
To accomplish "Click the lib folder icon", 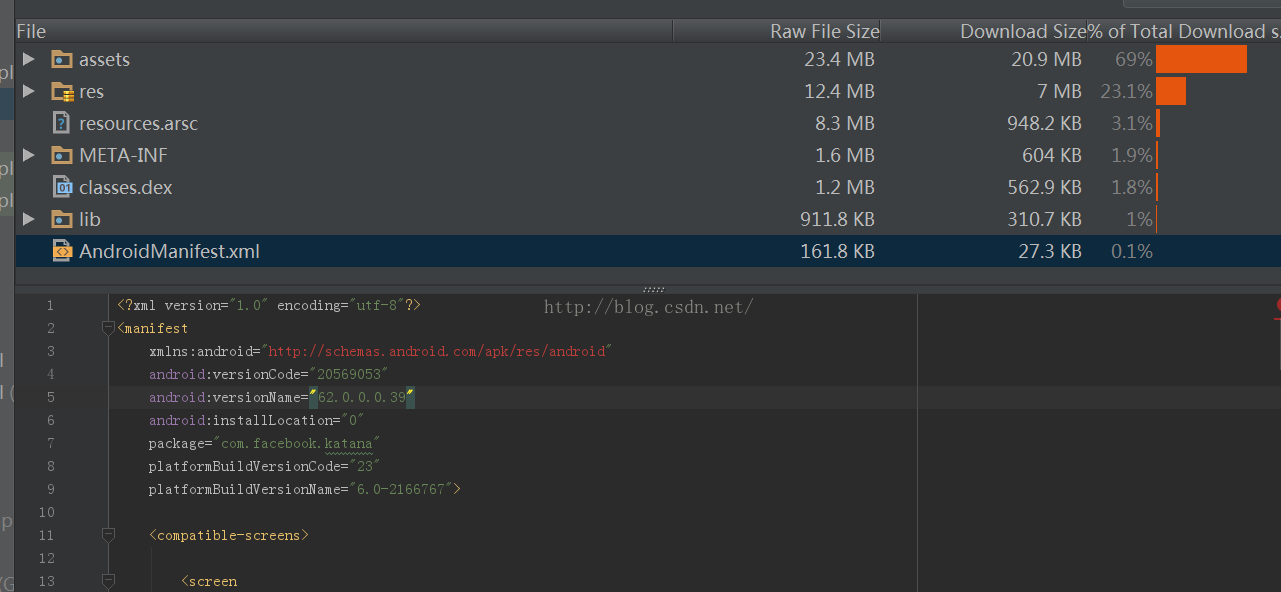I will [62, 219].
